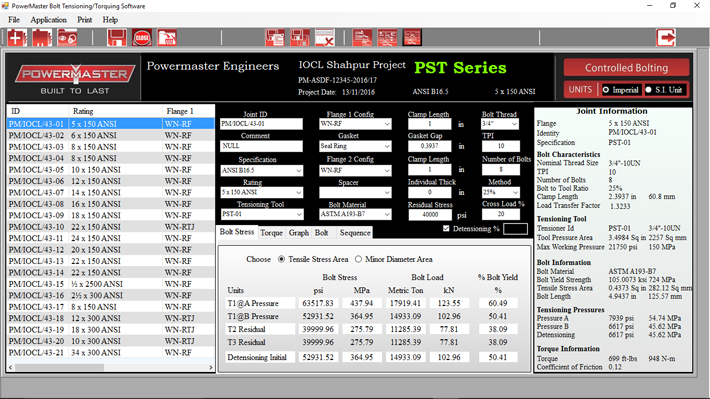Screen dimensions: 710x399
Task: Click the red UNITS label button
Action: click(x=580, y=90)
